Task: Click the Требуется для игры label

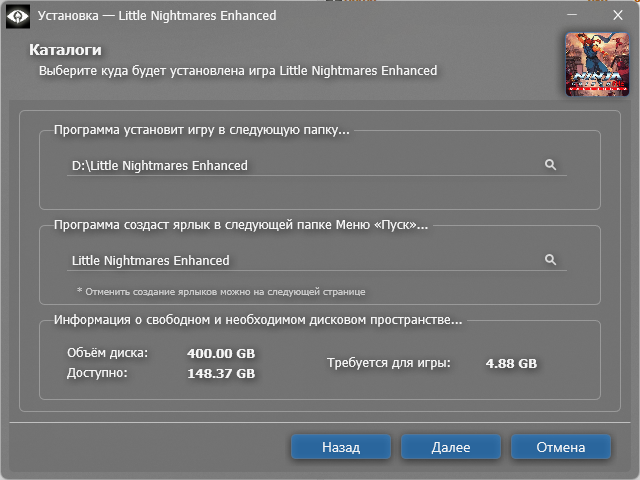Action: [389, 363]
